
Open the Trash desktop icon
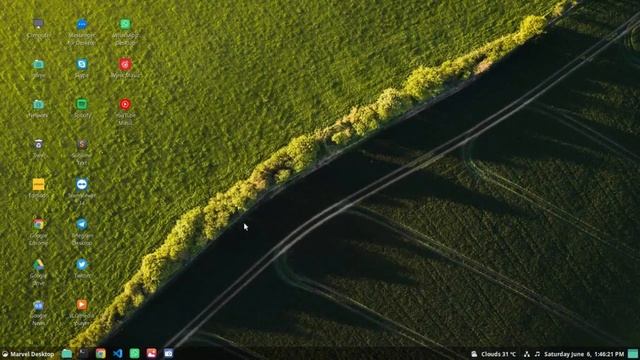(x=38, y=144)
